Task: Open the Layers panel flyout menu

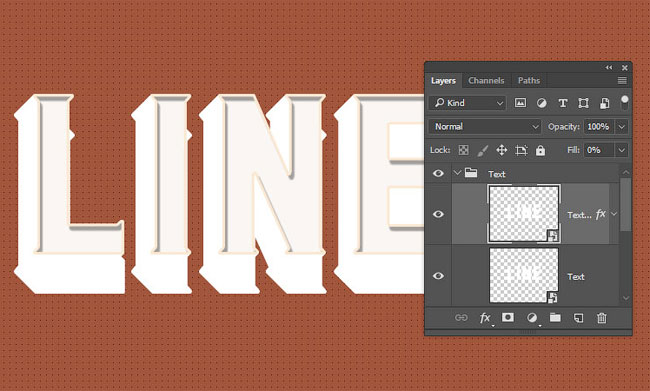Action: pos(622,80)
